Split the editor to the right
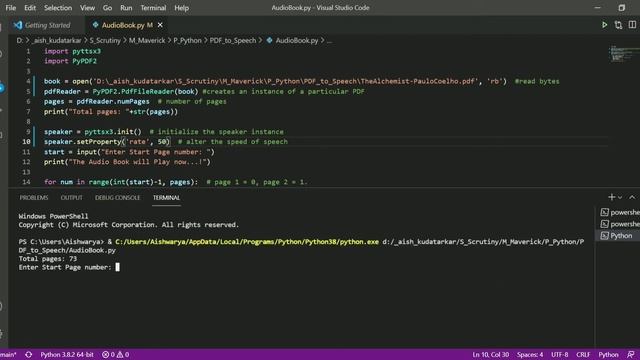The height and width of the screenshot is (360, 640). pyautogui.click(x=632, y=25)
